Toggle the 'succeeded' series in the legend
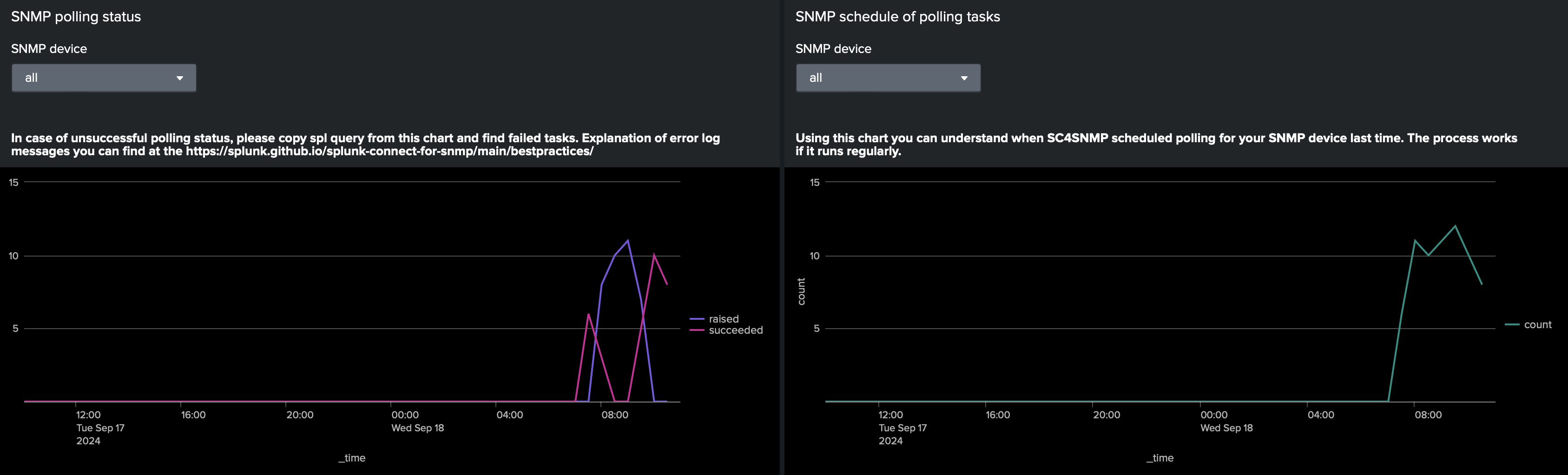This screenshot has width=1568, height=475. (x=735, y=330)
